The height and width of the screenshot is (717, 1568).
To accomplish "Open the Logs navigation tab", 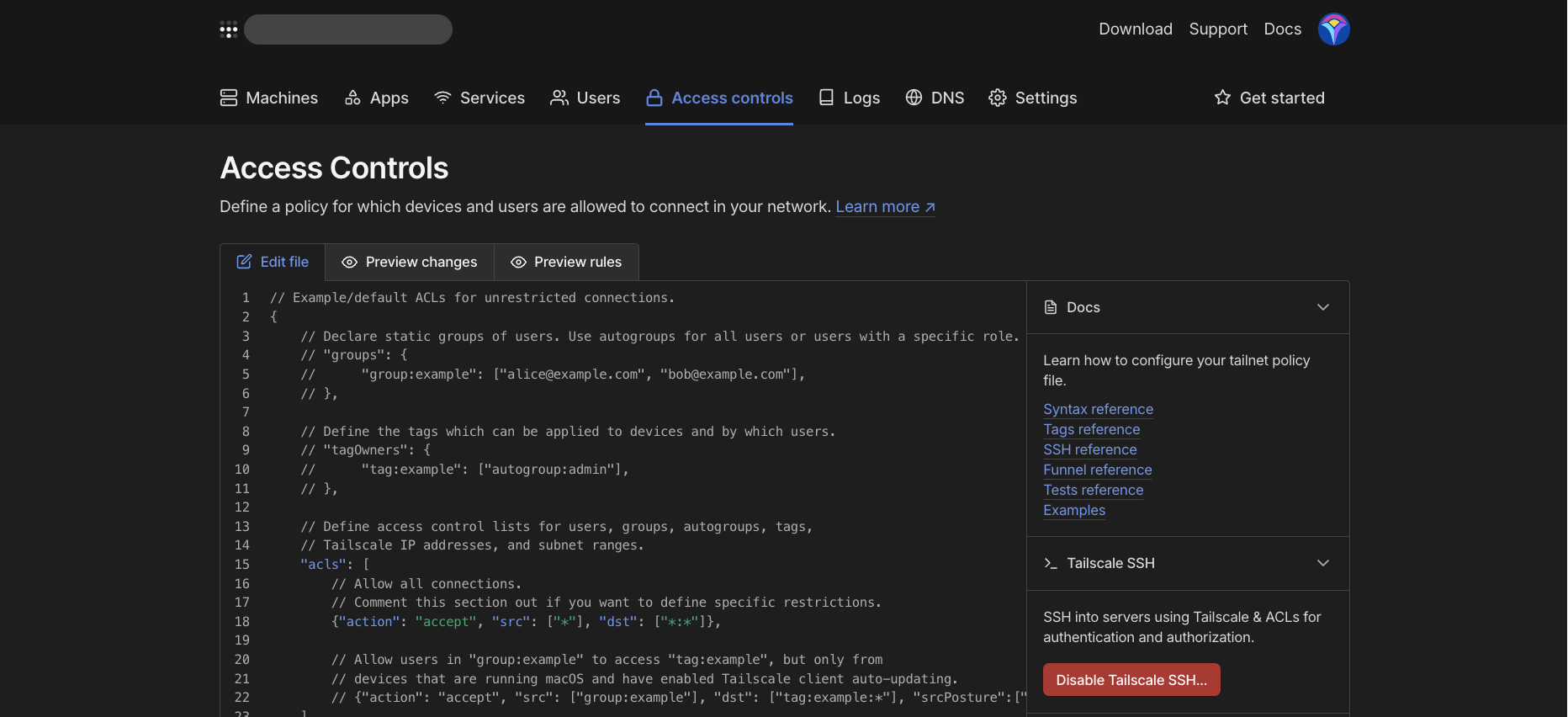I will (850, 98).
